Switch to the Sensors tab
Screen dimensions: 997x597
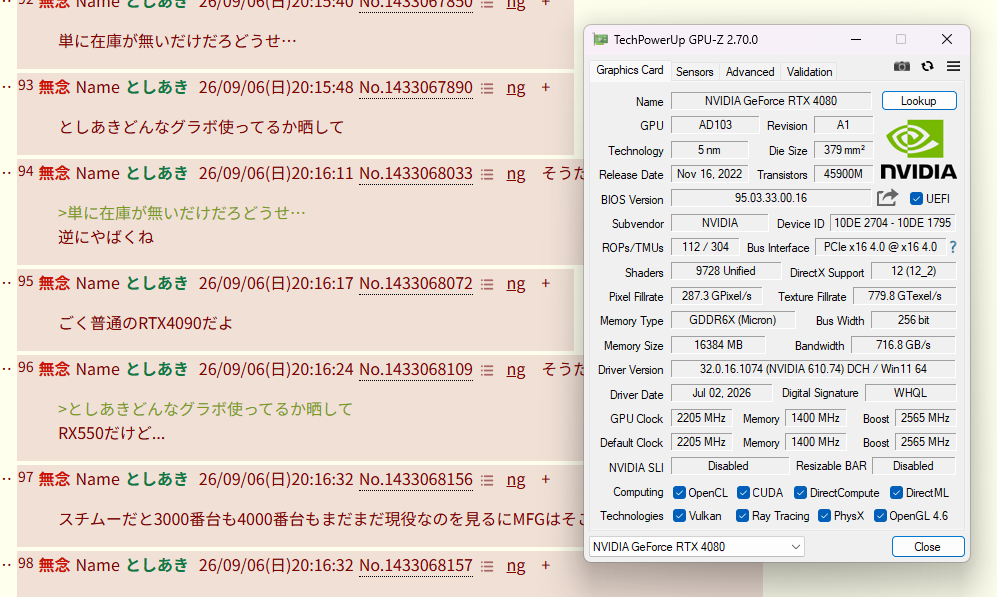click(694, 72)
